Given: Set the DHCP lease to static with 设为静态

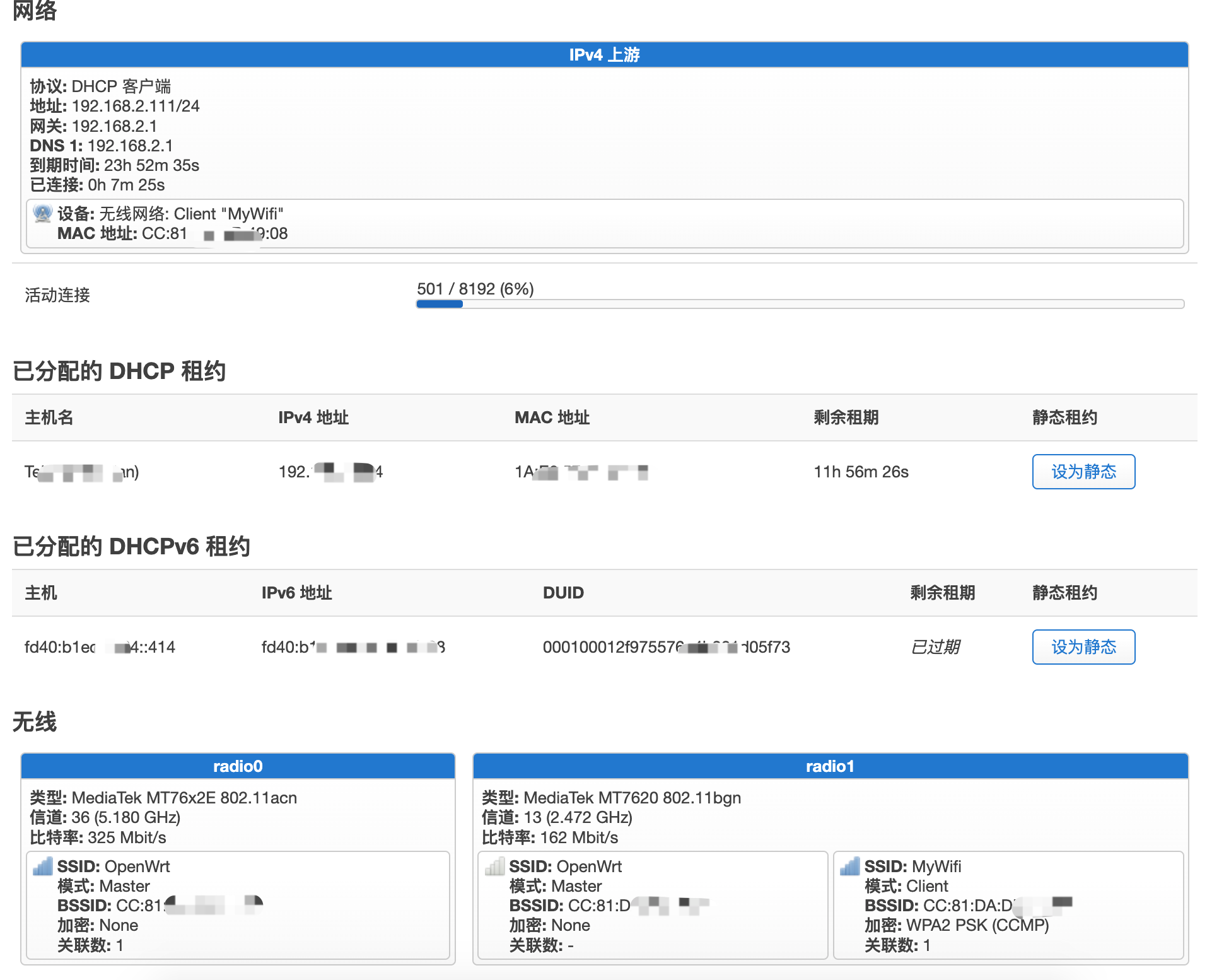Looking at the screenshot, I should tap(1083, 471).
